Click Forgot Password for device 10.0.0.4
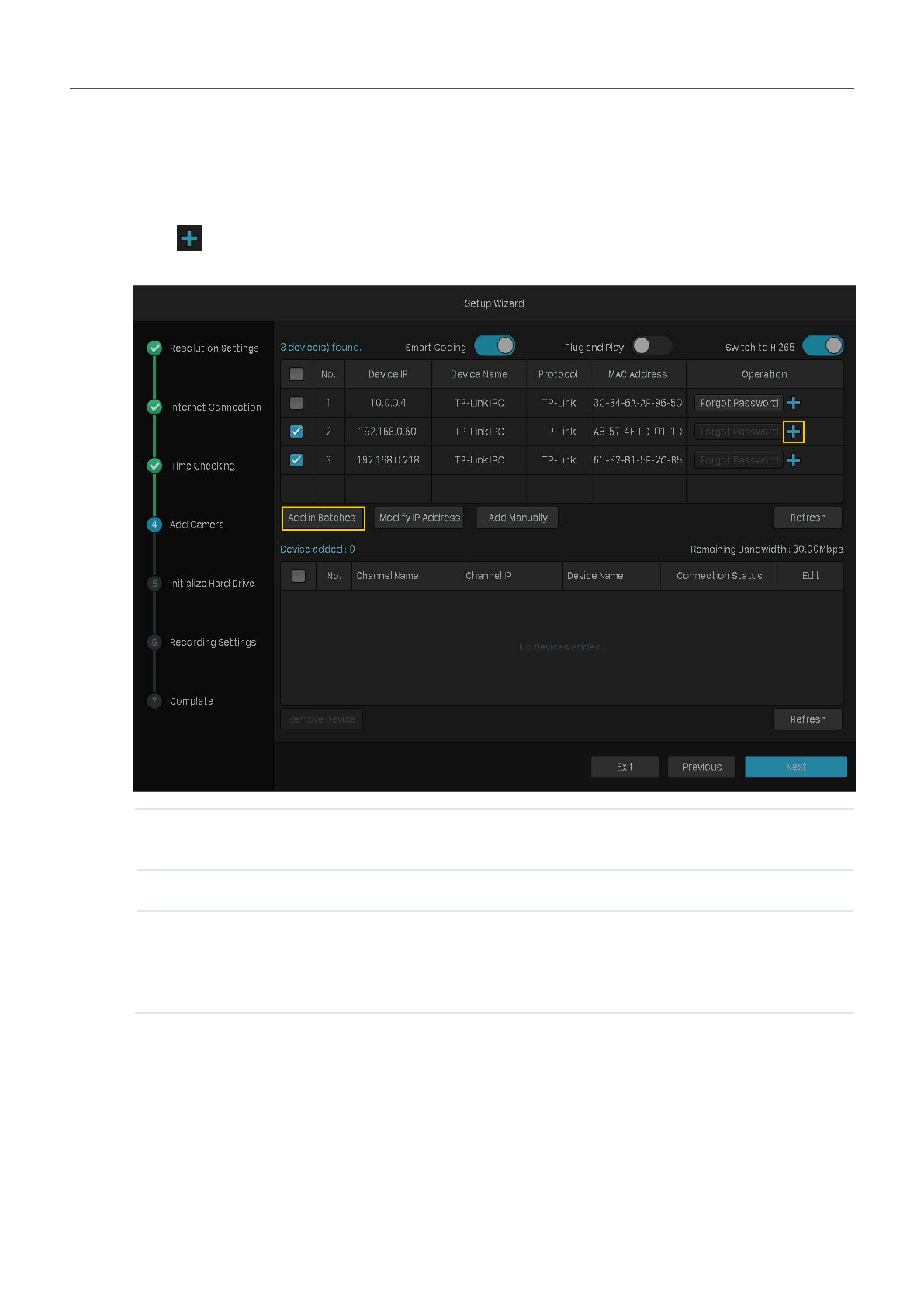 (x=739, y=403)
